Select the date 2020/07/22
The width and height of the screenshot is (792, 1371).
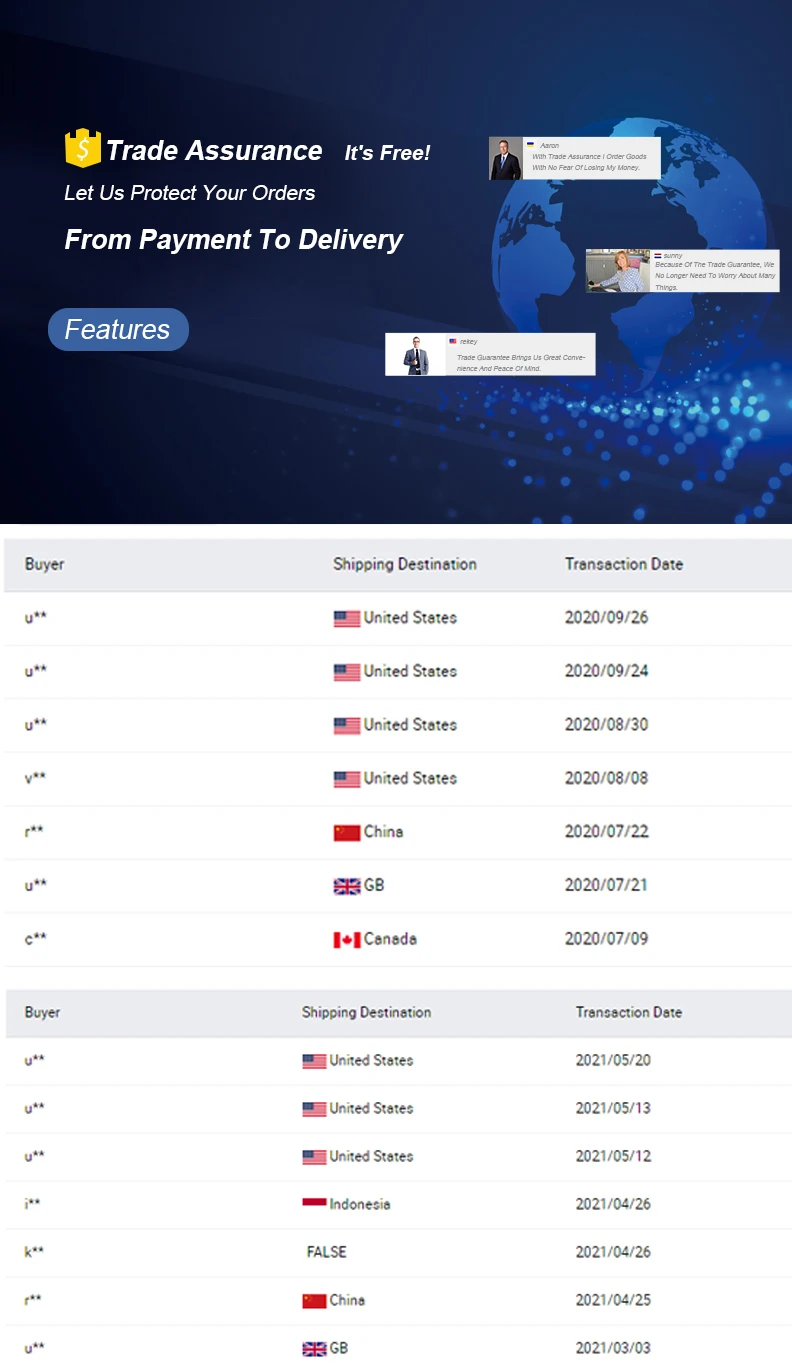[607, 831]
